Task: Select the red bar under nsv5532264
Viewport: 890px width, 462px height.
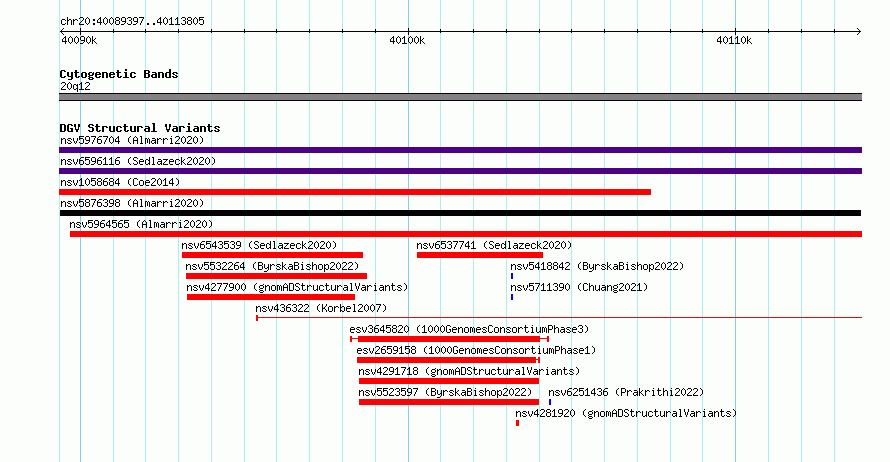Action: point(276,276)
